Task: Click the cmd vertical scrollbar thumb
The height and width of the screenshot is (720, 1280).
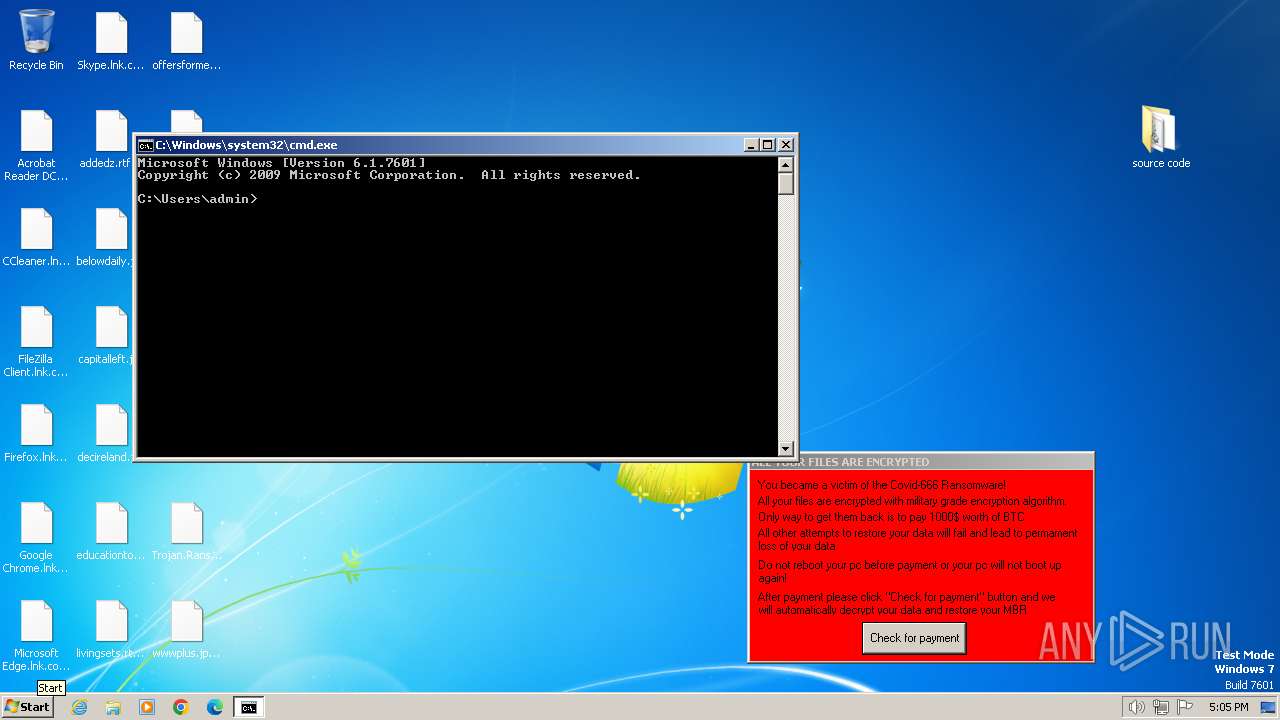Action: pos(785,184)
